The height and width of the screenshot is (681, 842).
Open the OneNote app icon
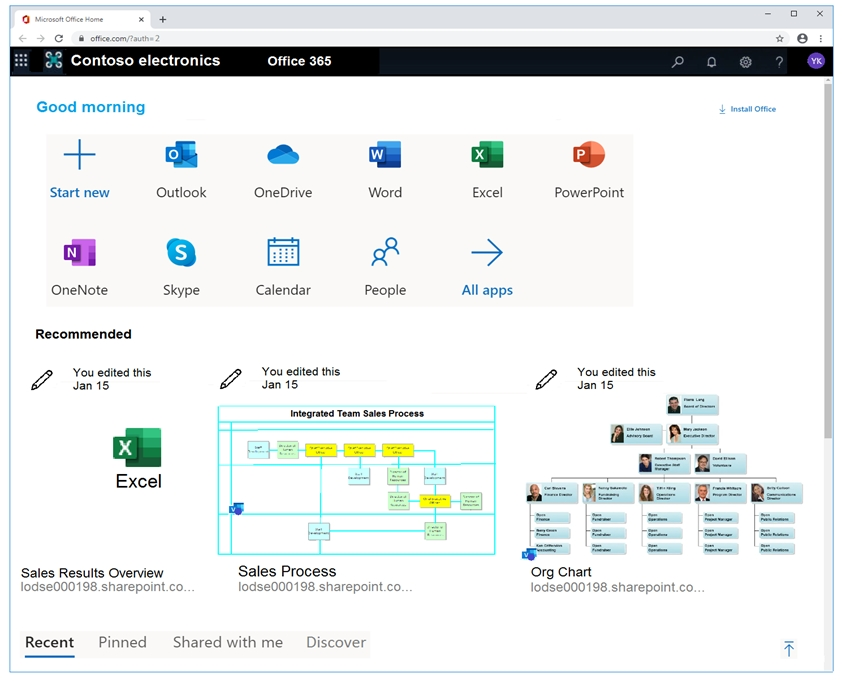tap(79, 253)
